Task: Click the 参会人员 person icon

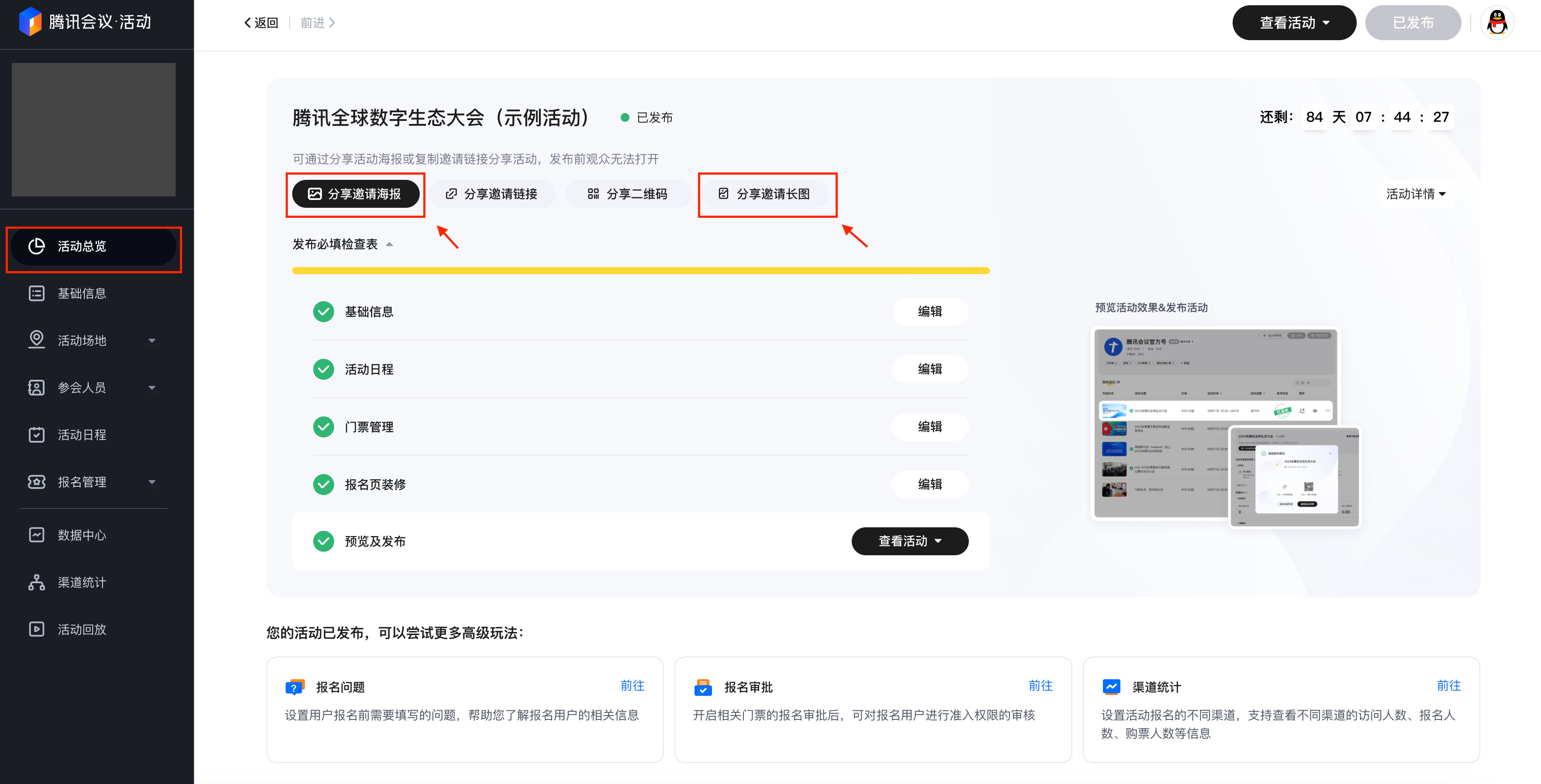Action: click(37, 388)
